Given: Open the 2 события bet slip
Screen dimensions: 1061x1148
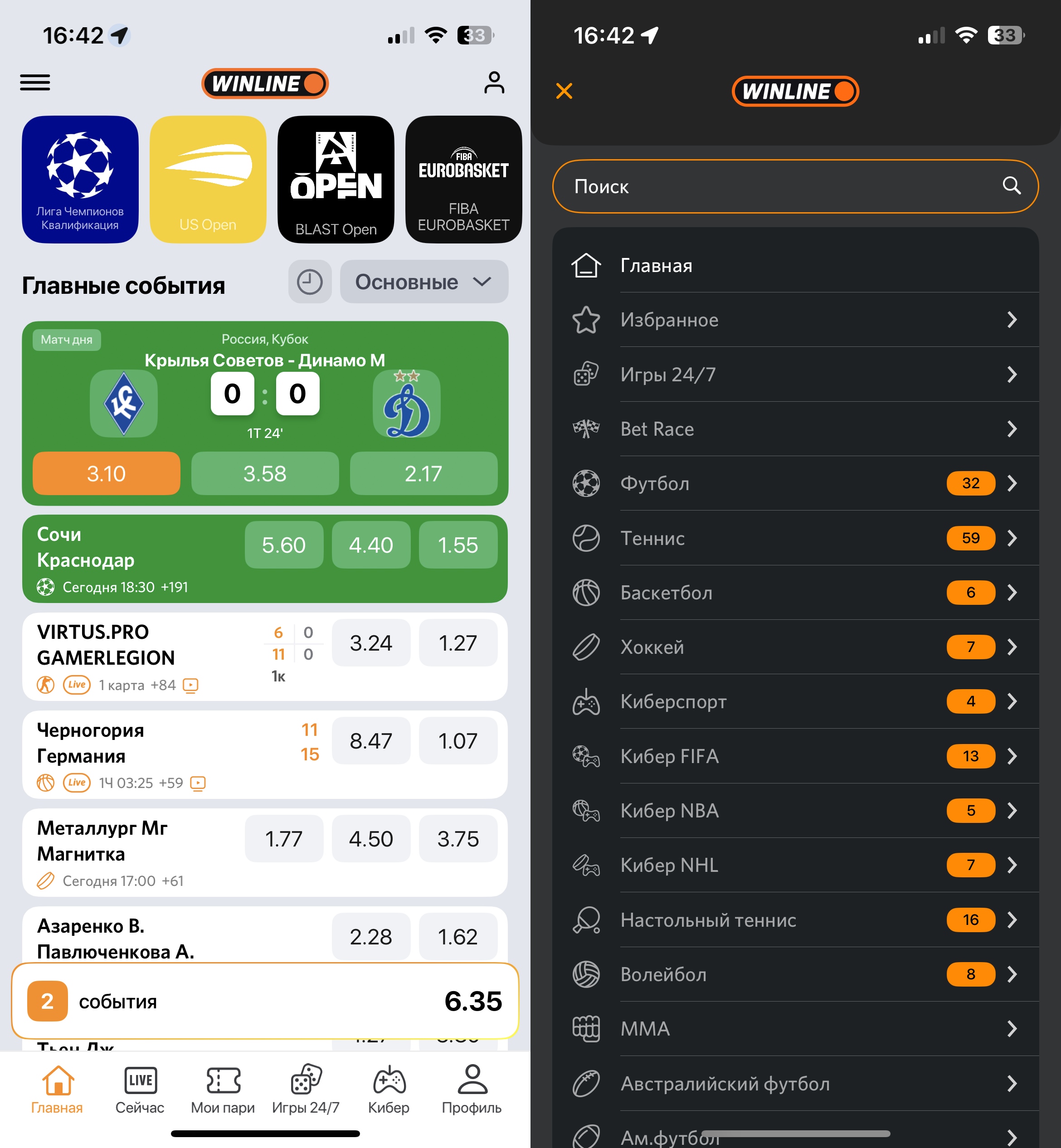Looking at the screenshot, I should point(265,1001).
